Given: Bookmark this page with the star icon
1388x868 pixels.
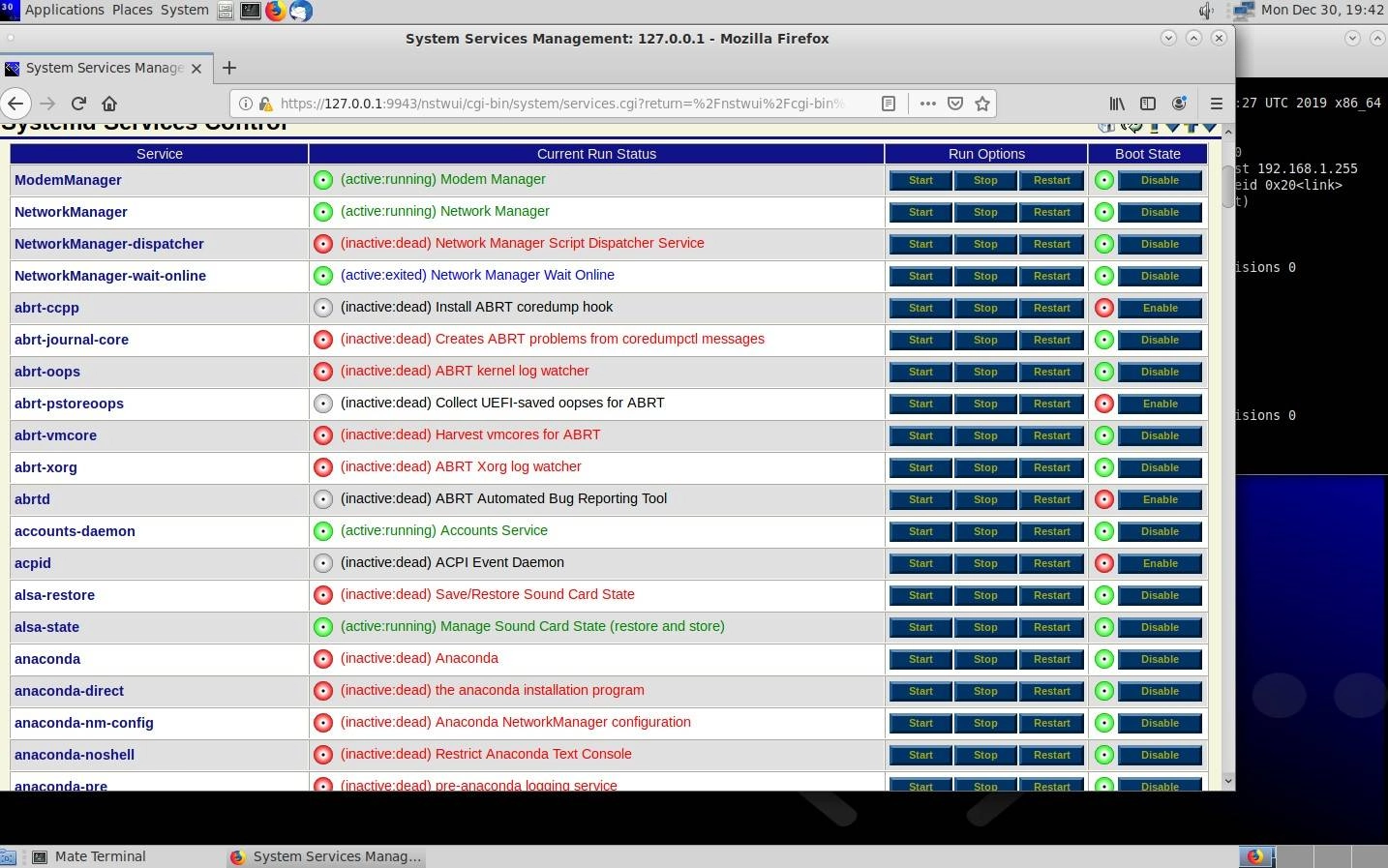Looking at the screenshot, I should point(982,104).
